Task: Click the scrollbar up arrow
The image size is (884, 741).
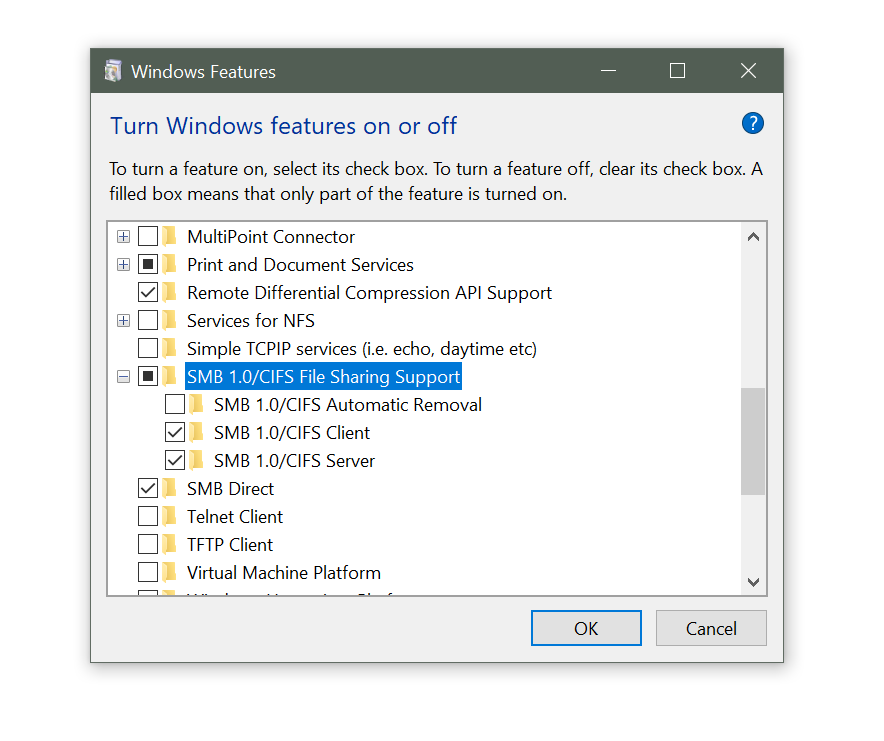Action: pyautogui.click(x=753, y=237)
